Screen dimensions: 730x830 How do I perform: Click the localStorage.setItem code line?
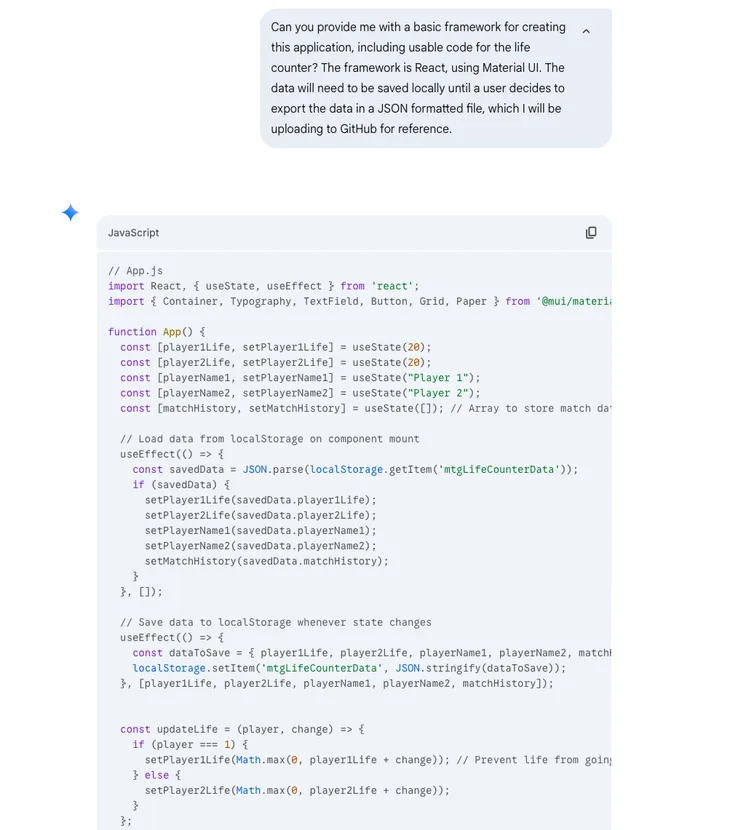(349, 668)
